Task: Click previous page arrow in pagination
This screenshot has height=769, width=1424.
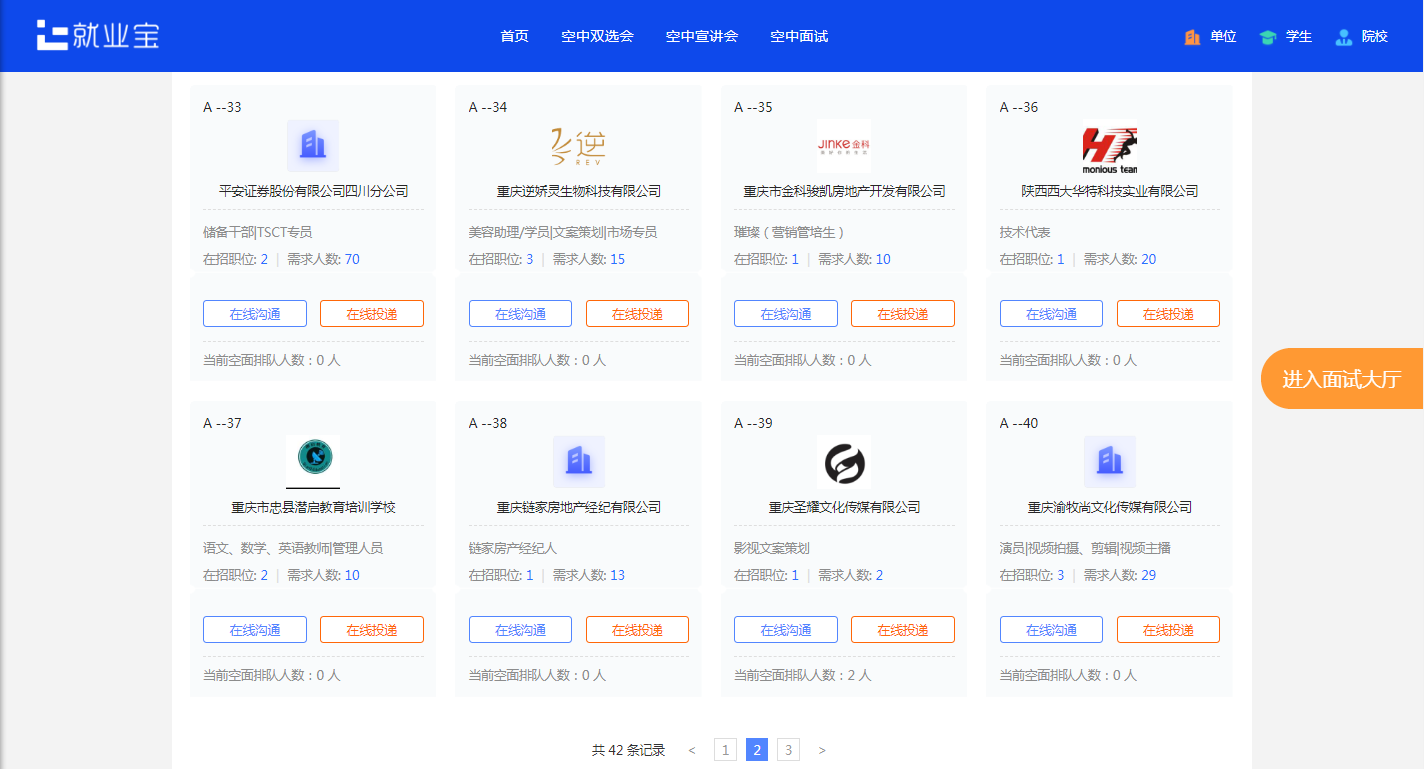Action: [692, 750]
